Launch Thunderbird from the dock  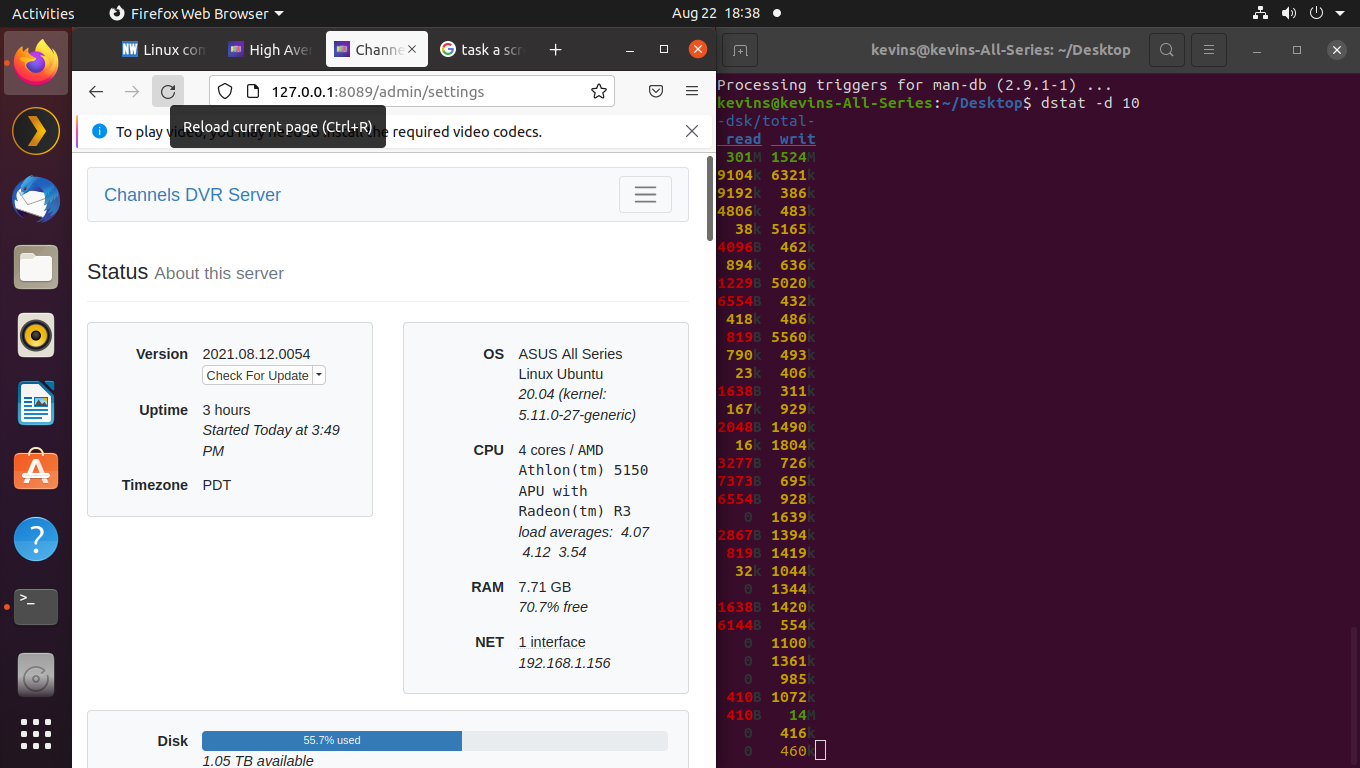click(36, 199)
